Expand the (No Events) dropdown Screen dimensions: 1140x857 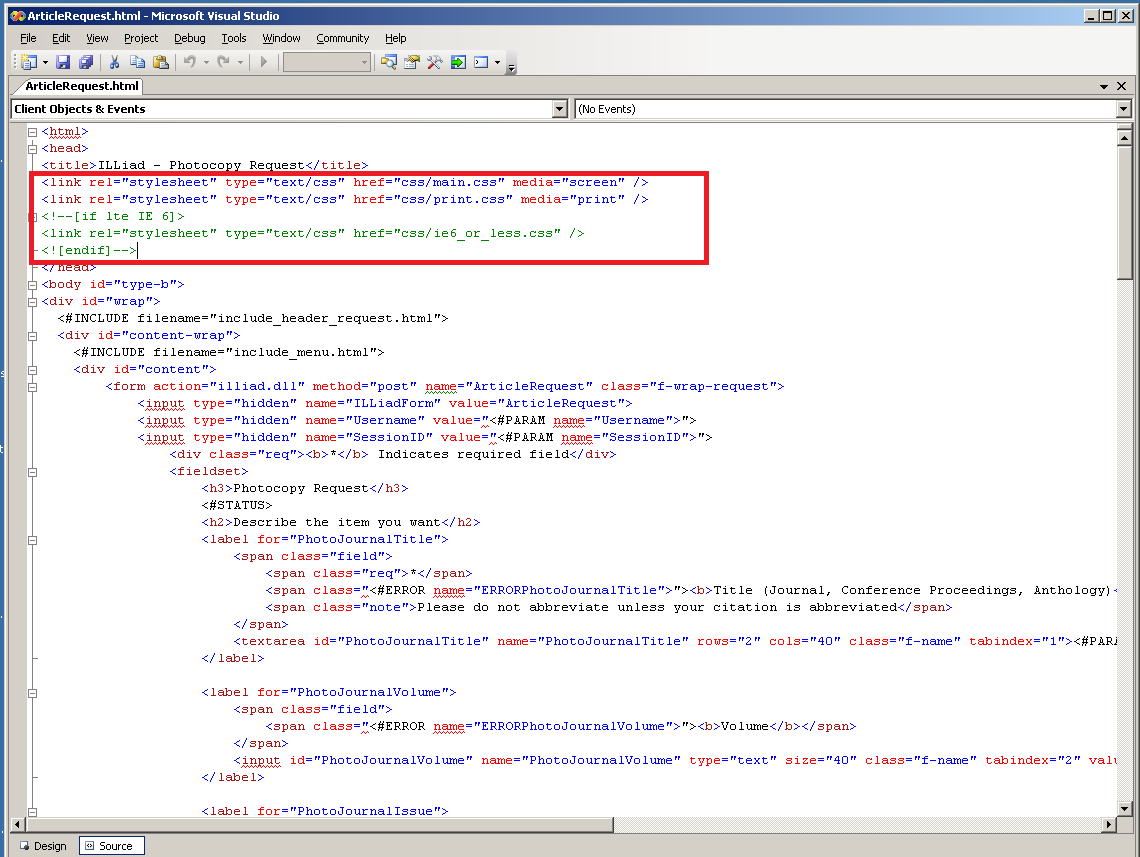pyautogui.click(x=1123, y=109)
